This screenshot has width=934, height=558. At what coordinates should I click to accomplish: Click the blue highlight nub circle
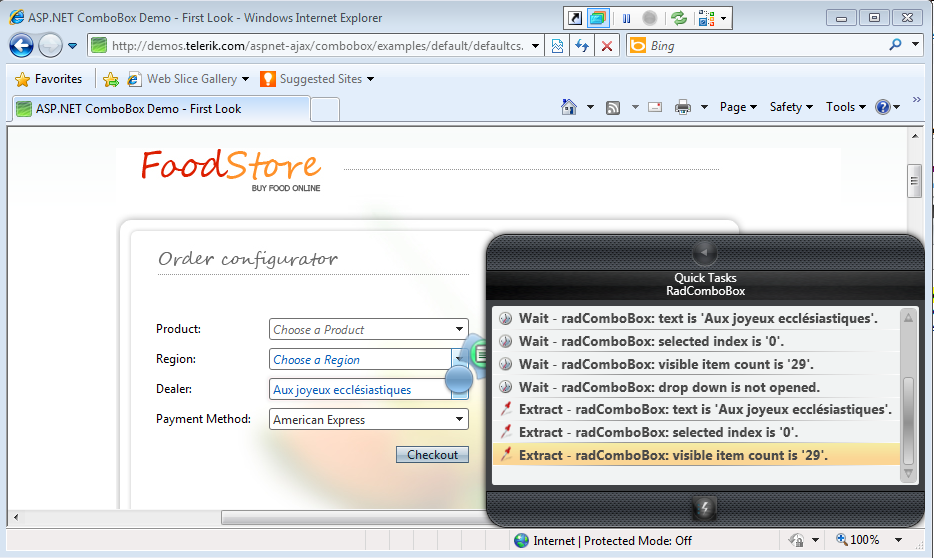tap(459, 379)
